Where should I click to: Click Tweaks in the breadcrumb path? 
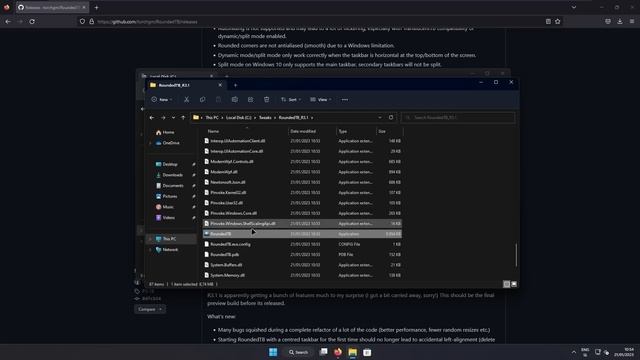pos(265,118)
